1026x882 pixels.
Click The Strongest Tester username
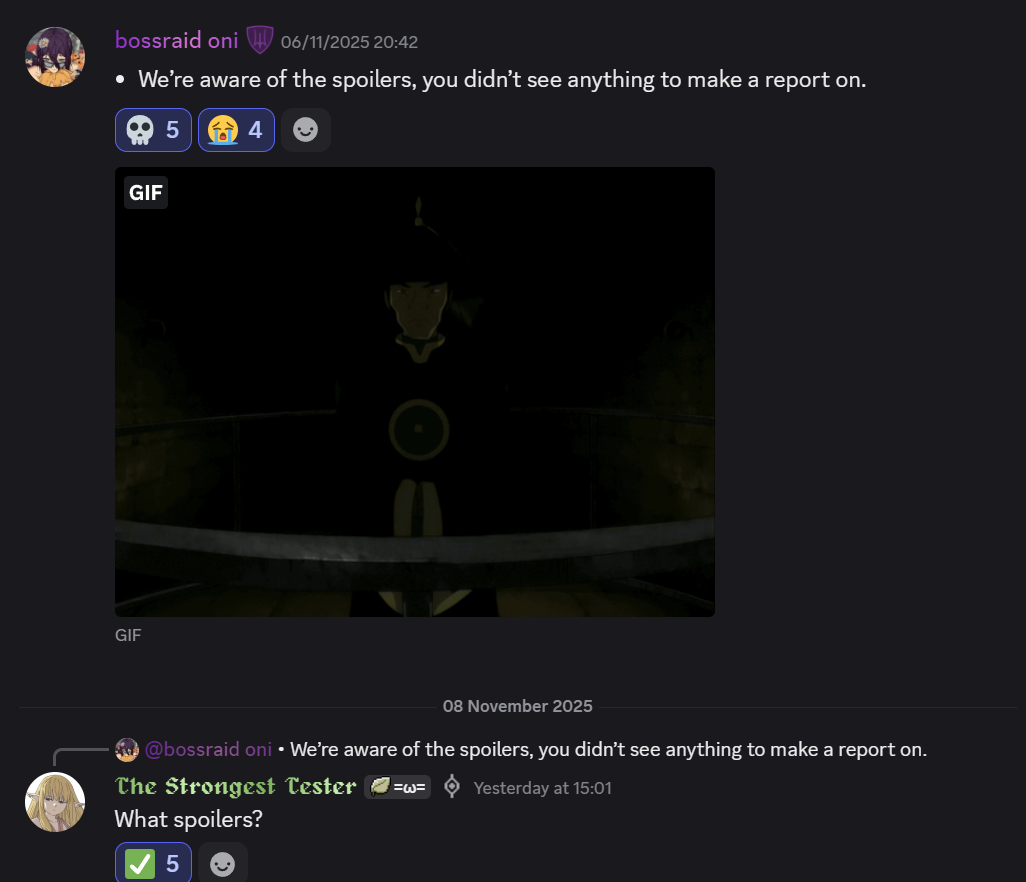(236, 786)
